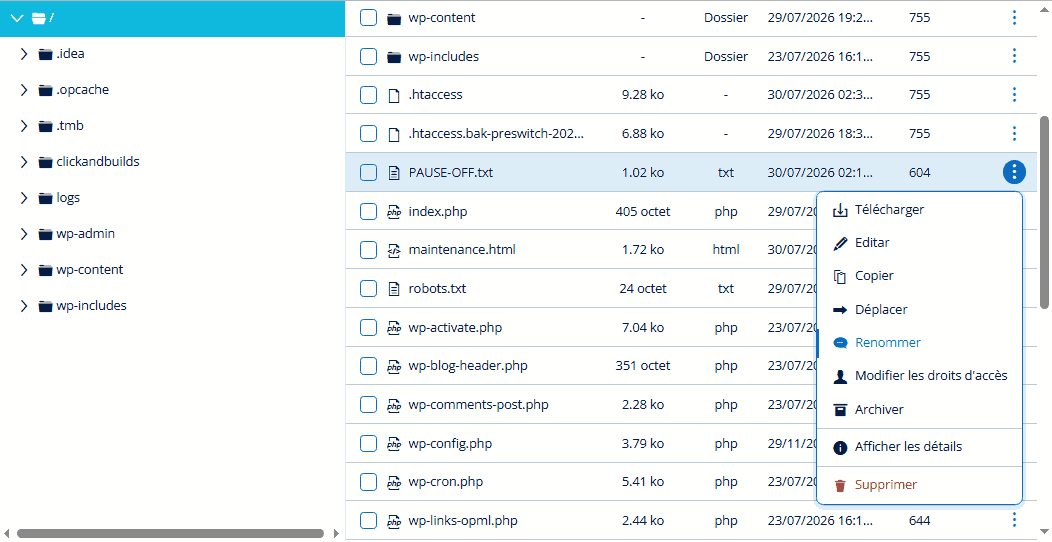Click the 9.28 ko size of .htaccess
This screenshot has height=542, width=1052.
[643, 95]
